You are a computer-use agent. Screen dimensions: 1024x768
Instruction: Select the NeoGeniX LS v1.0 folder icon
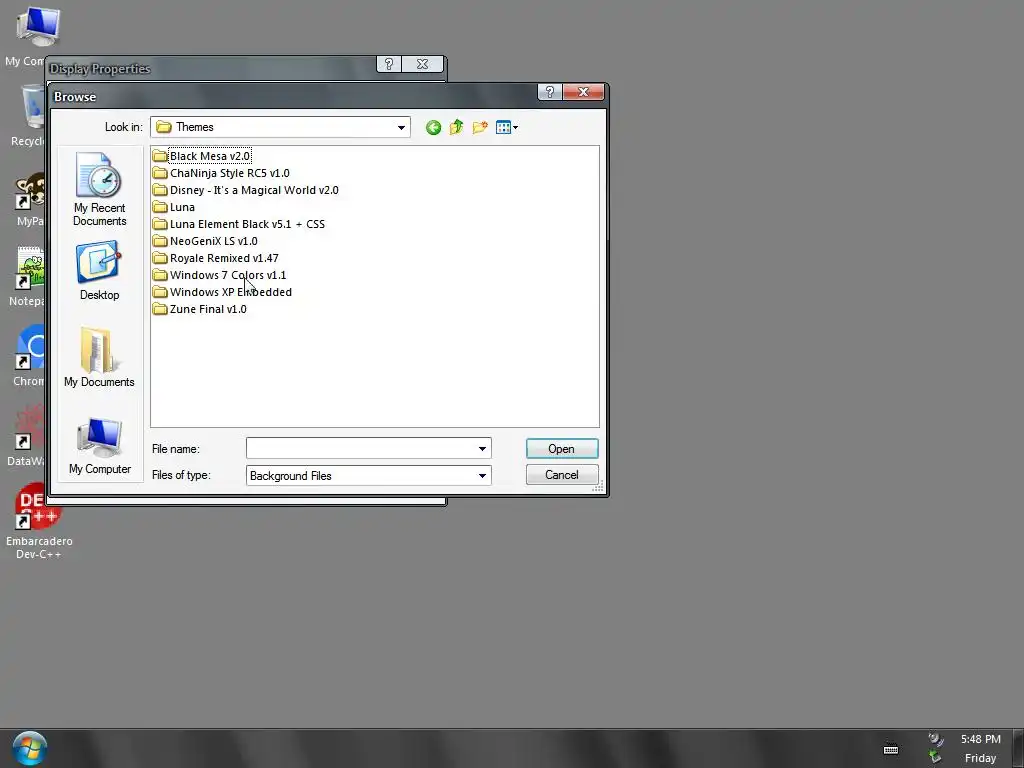click(x=160, y=240)
